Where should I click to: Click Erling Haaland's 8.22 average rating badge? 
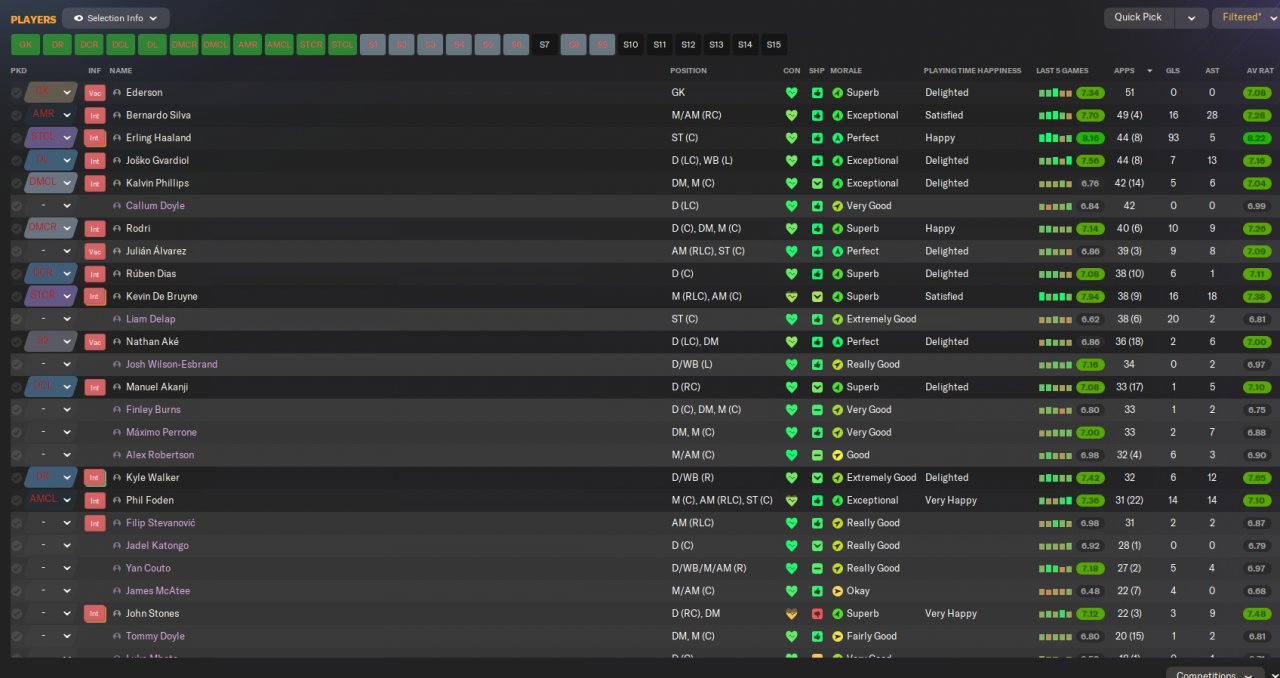point(1257,138)
